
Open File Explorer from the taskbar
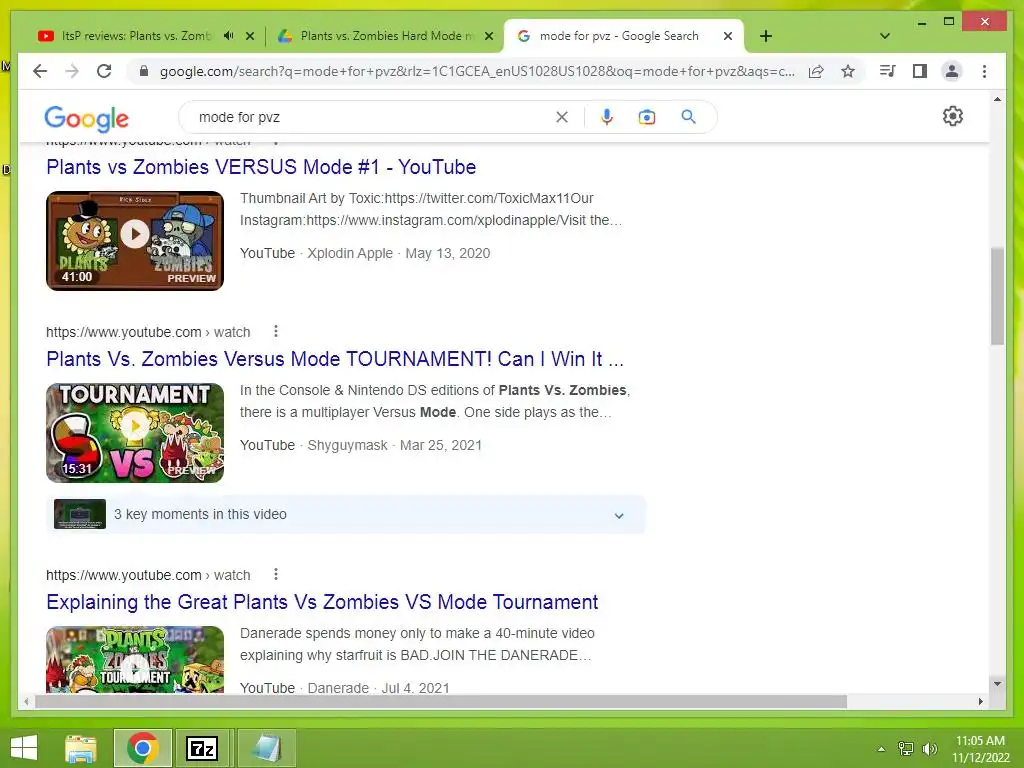click(81, 748)
